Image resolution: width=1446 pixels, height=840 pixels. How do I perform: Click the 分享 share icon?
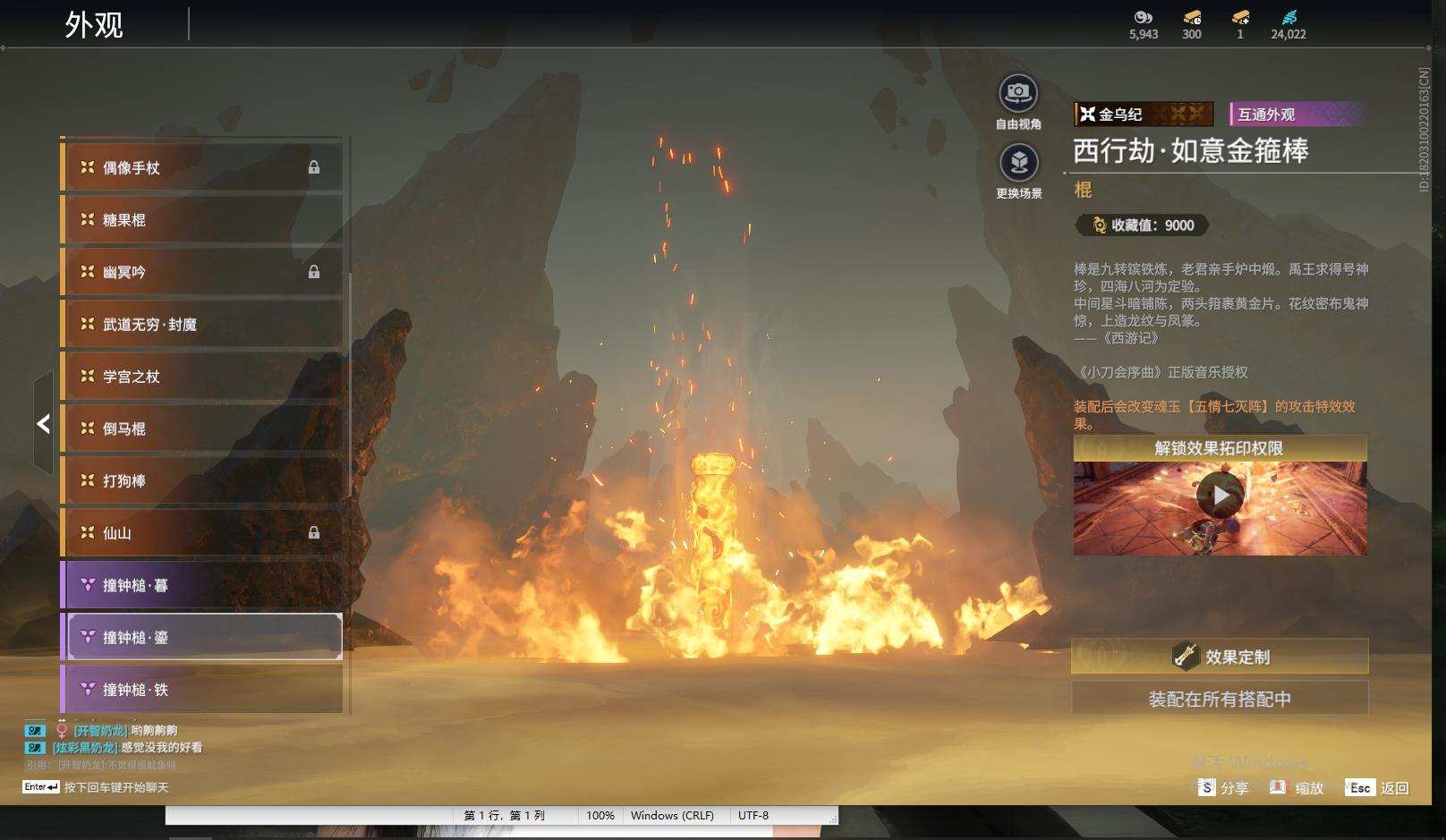pyautogui.click(x=1206, y=787)
